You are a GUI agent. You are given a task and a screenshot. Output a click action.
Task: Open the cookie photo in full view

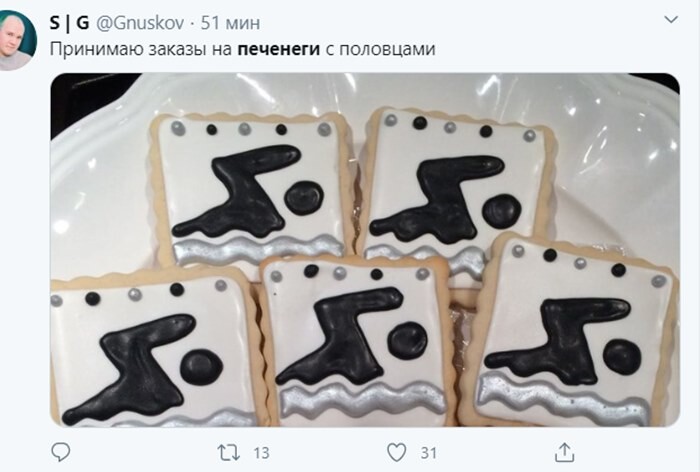click(365, 250)
